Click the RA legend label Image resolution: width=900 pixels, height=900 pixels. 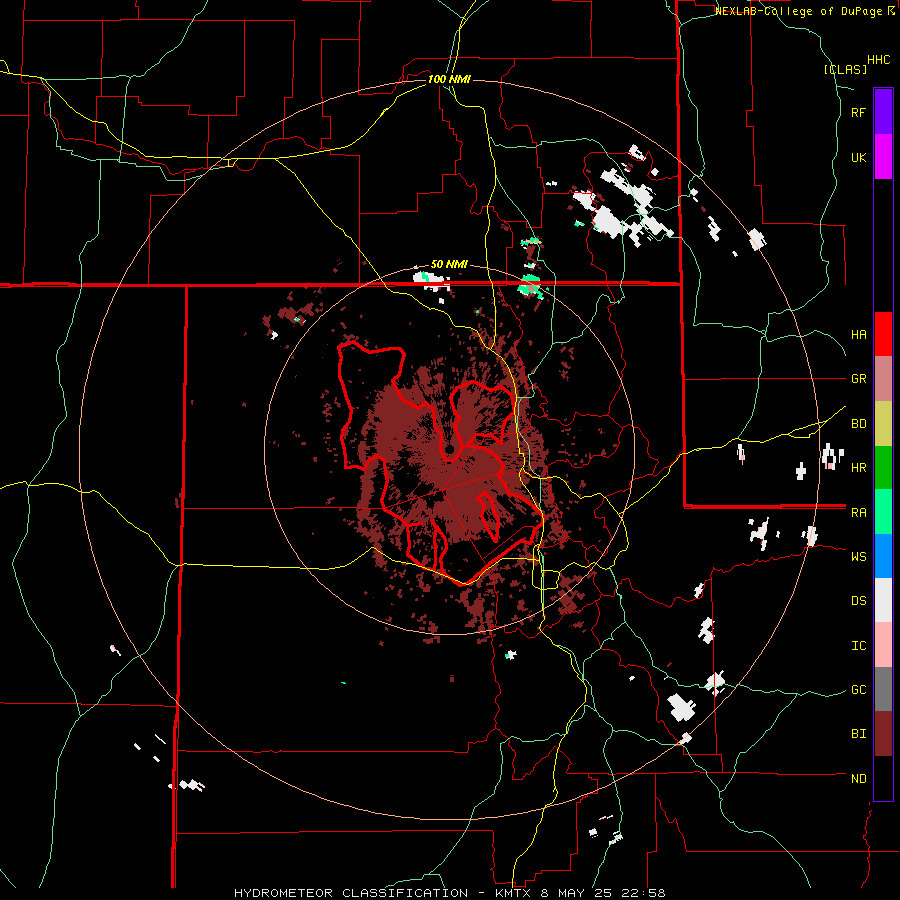point(858,512)
